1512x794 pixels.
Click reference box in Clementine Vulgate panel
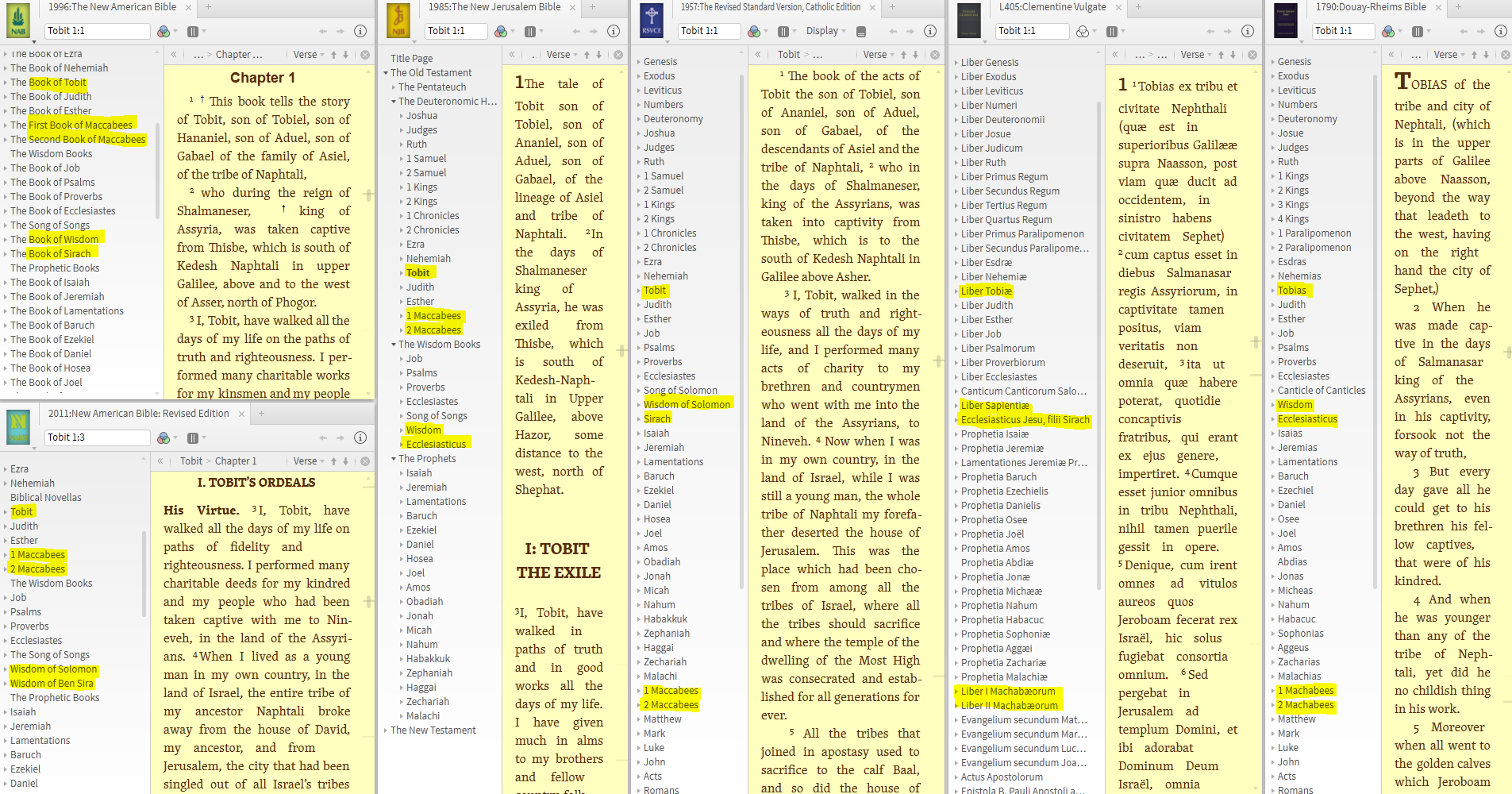1032,31
